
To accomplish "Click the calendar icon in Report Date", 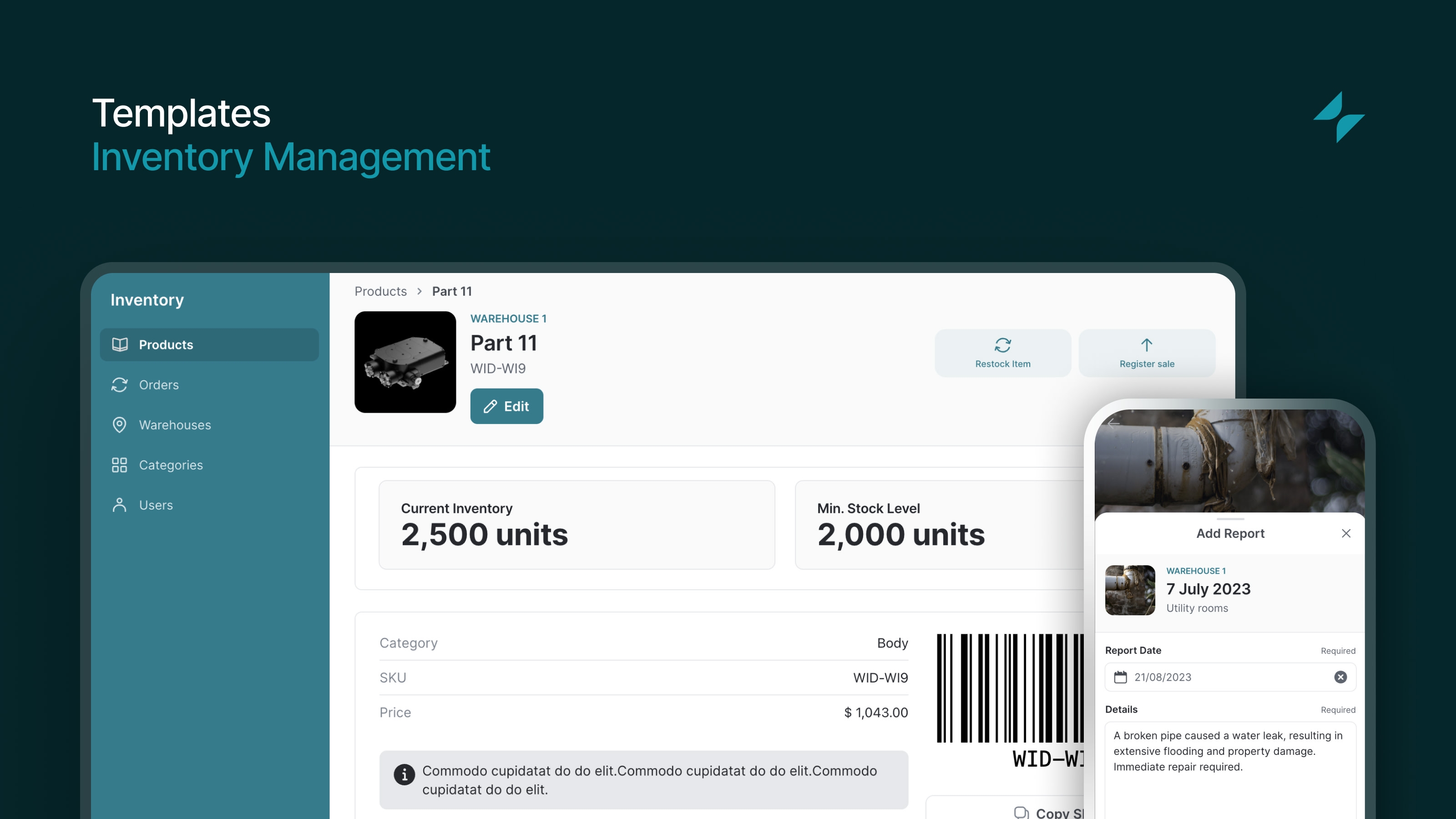I will pyautogui.click(x=1120, y=677).
